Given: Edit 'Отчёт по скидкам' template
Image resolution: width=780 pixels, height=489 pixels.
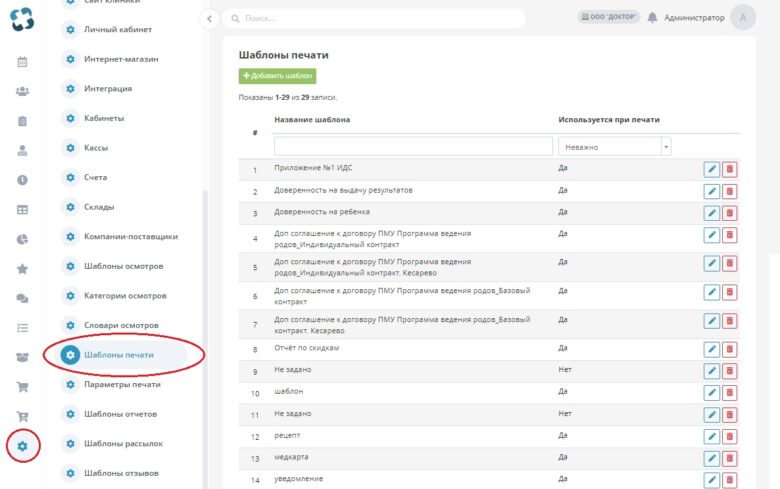Looking at the screenshot, I should pyautogui.click(x=712, y=349).
